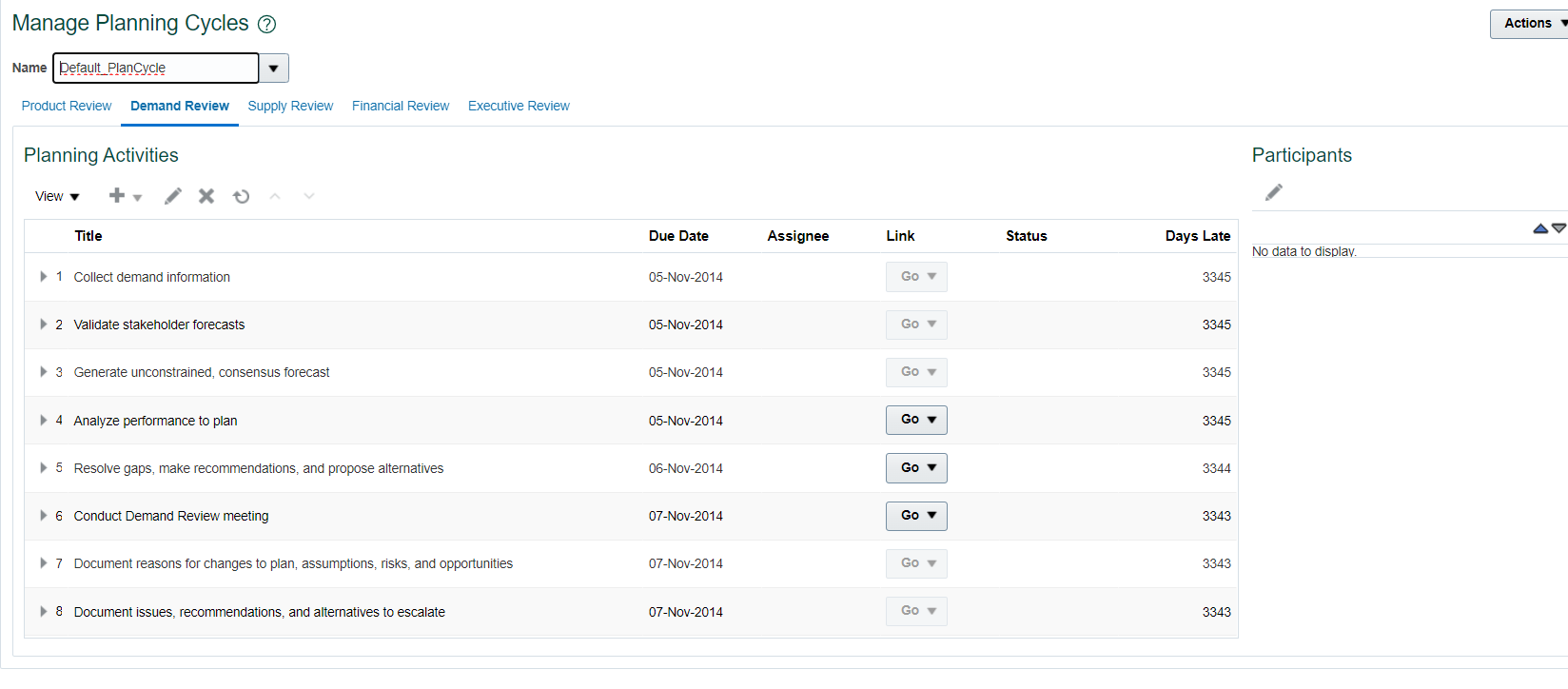Viewport: 1568px width, 689px height.
Task: Click the Name input field
Action: (156, 68)
